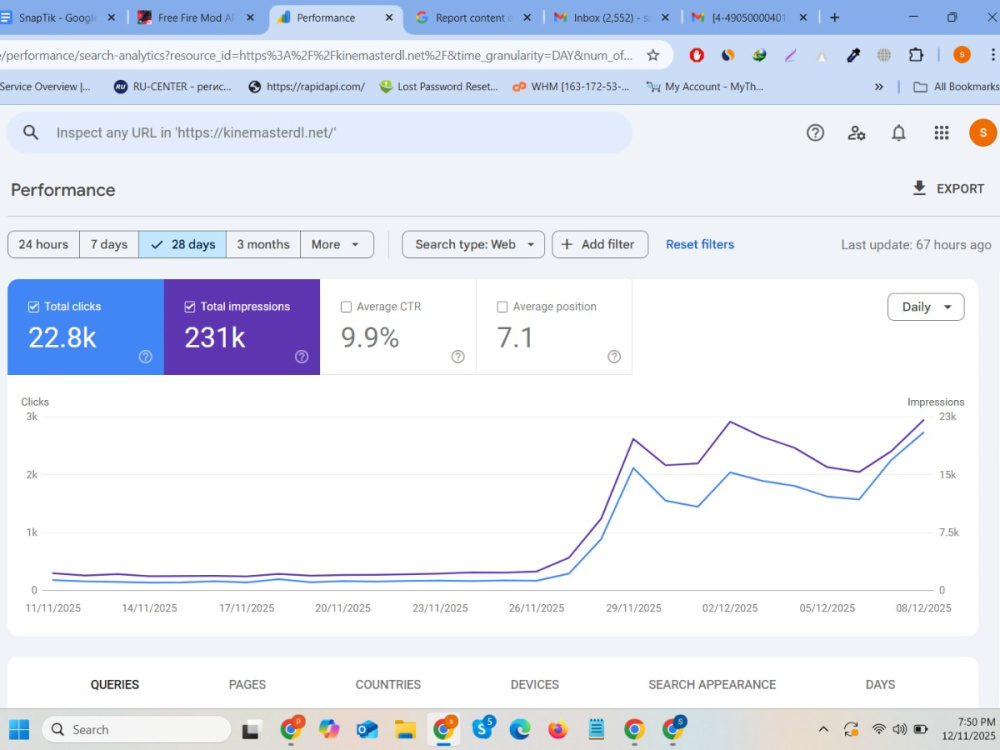Viewport: 1000px width, 750px height.
Task: Open the Search Console help icon
Action: click(x=815, y=133)
